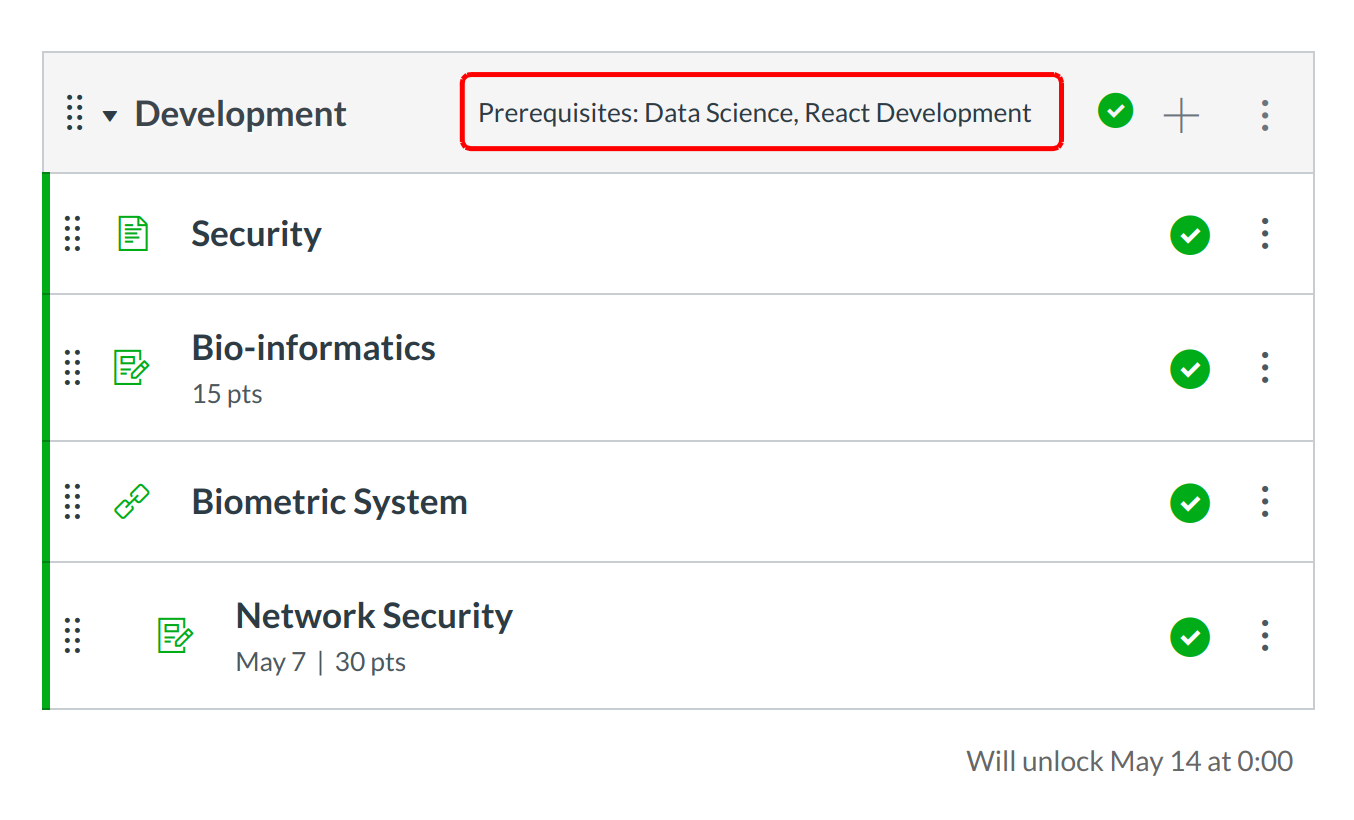The height and width of the screenshot is (820, 1354).
Task: Open options menu for Network Security
Action: (1265, 636)
